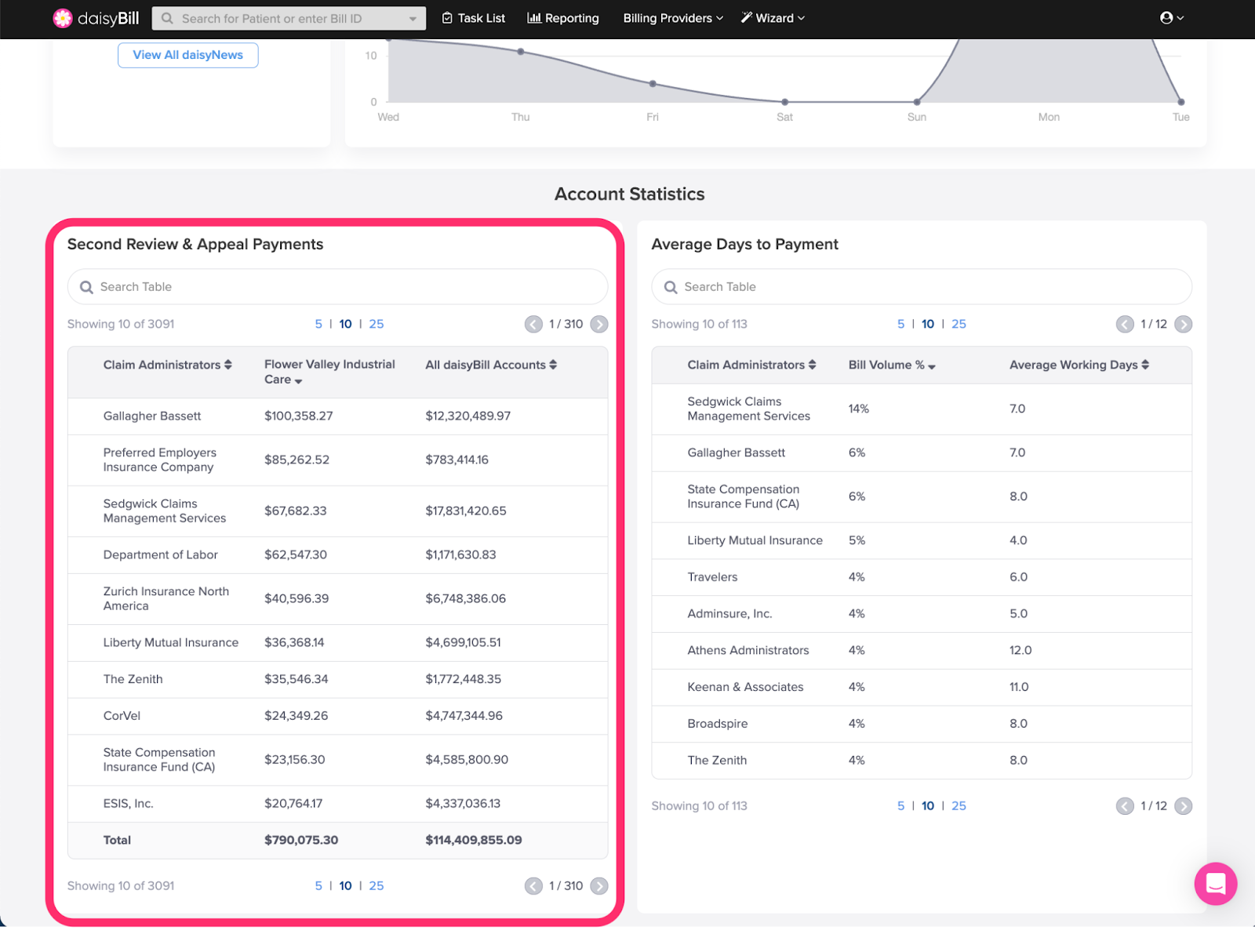Click the search icon in the Second Review search box
Screen dimensions: 1255x952
click(86, 287)
